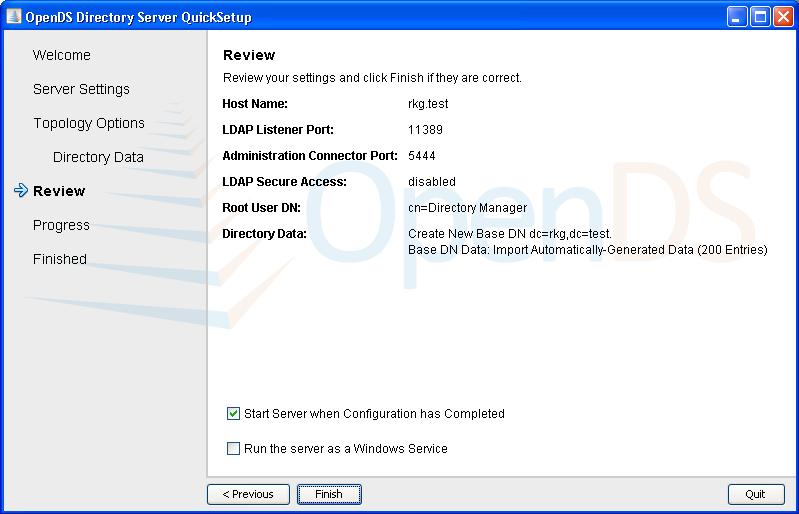
Task: Enable Run the server as a Windows Service
Action: tap(233, 448)
